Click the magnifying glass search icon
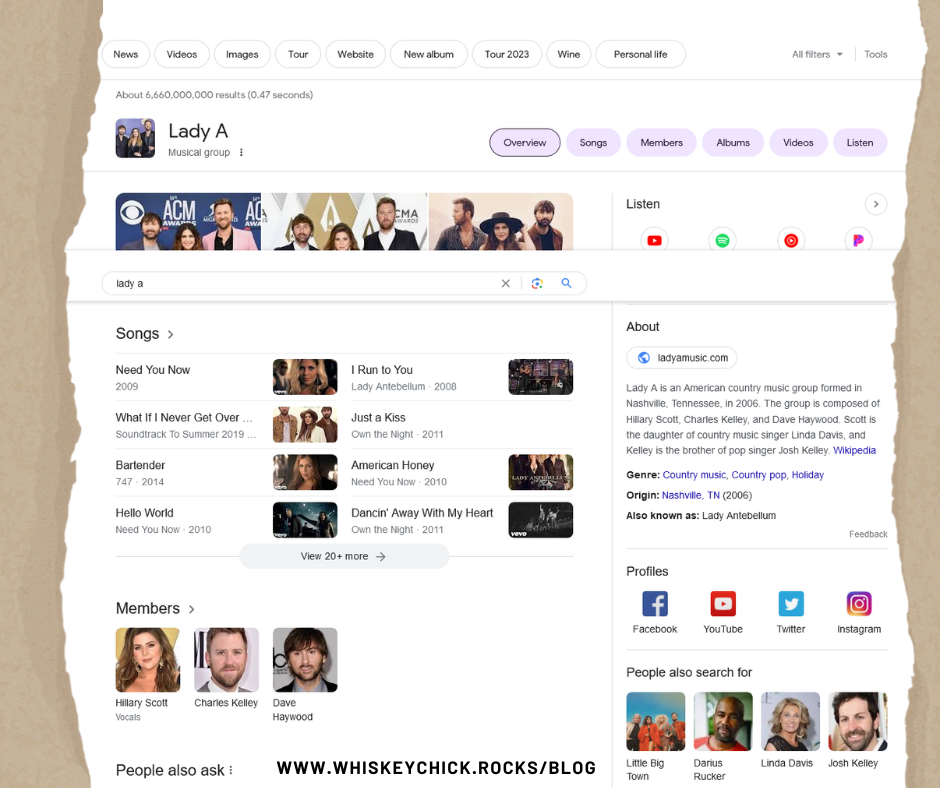The image size is (940, 788). click(566, 283)
